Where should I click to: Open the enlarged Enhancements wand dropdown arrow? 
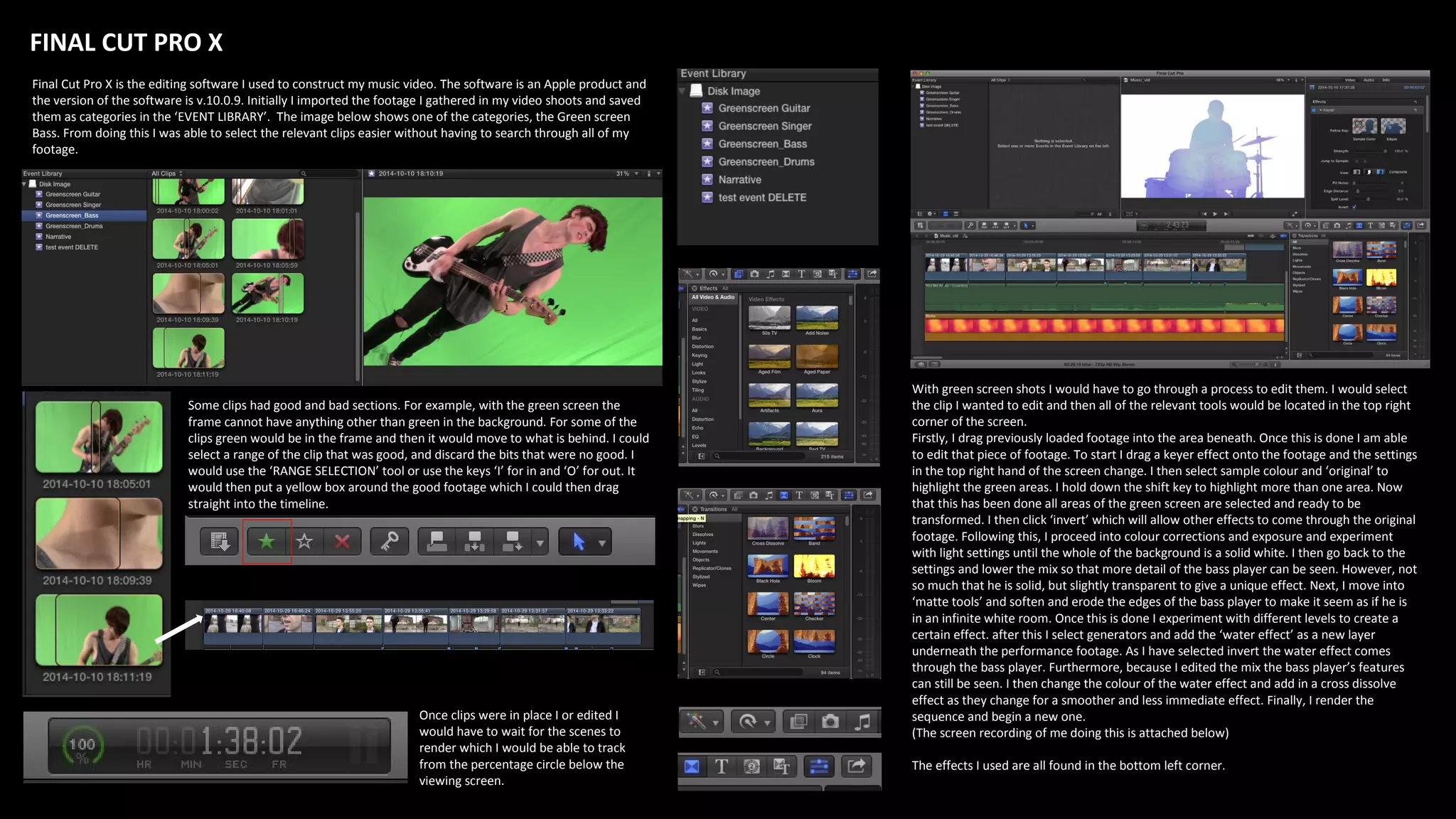(715, 723)
